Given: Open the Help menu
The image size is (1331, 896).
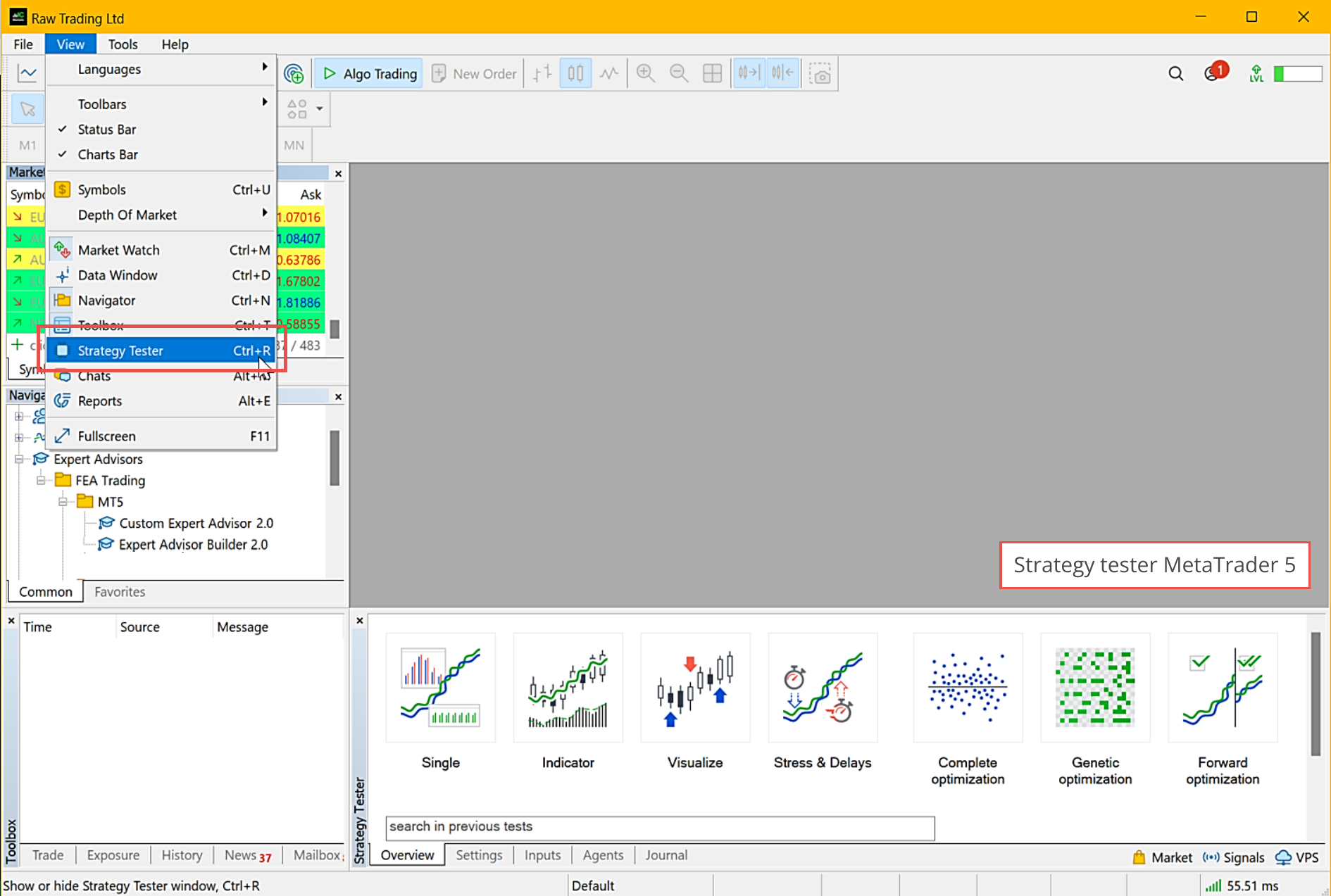Looking at the screenshot, I should coord(175,44).
